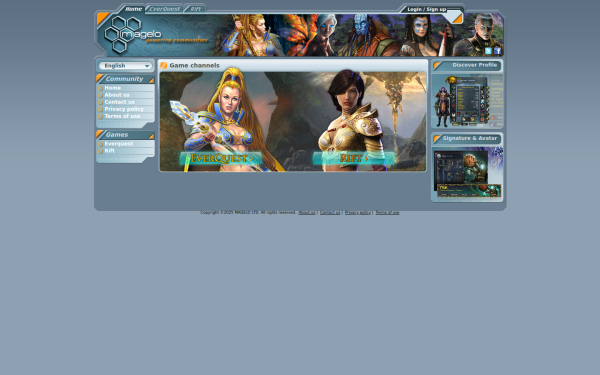Open the Signature & Avatar preview image
This screenshot has width=600, height=375.
pos(467,174)
